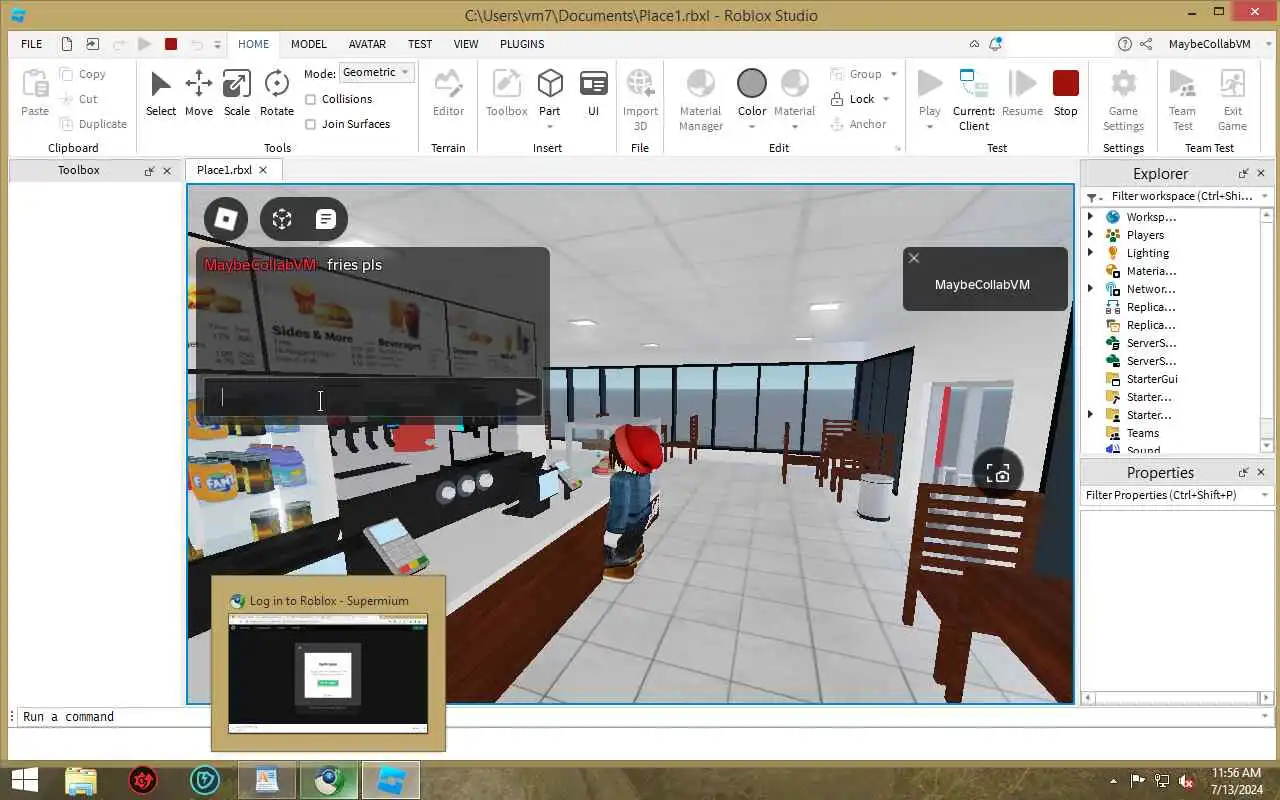1280x800 pixels.
Task: Open Import 3D
Action: tap(640, 100)
